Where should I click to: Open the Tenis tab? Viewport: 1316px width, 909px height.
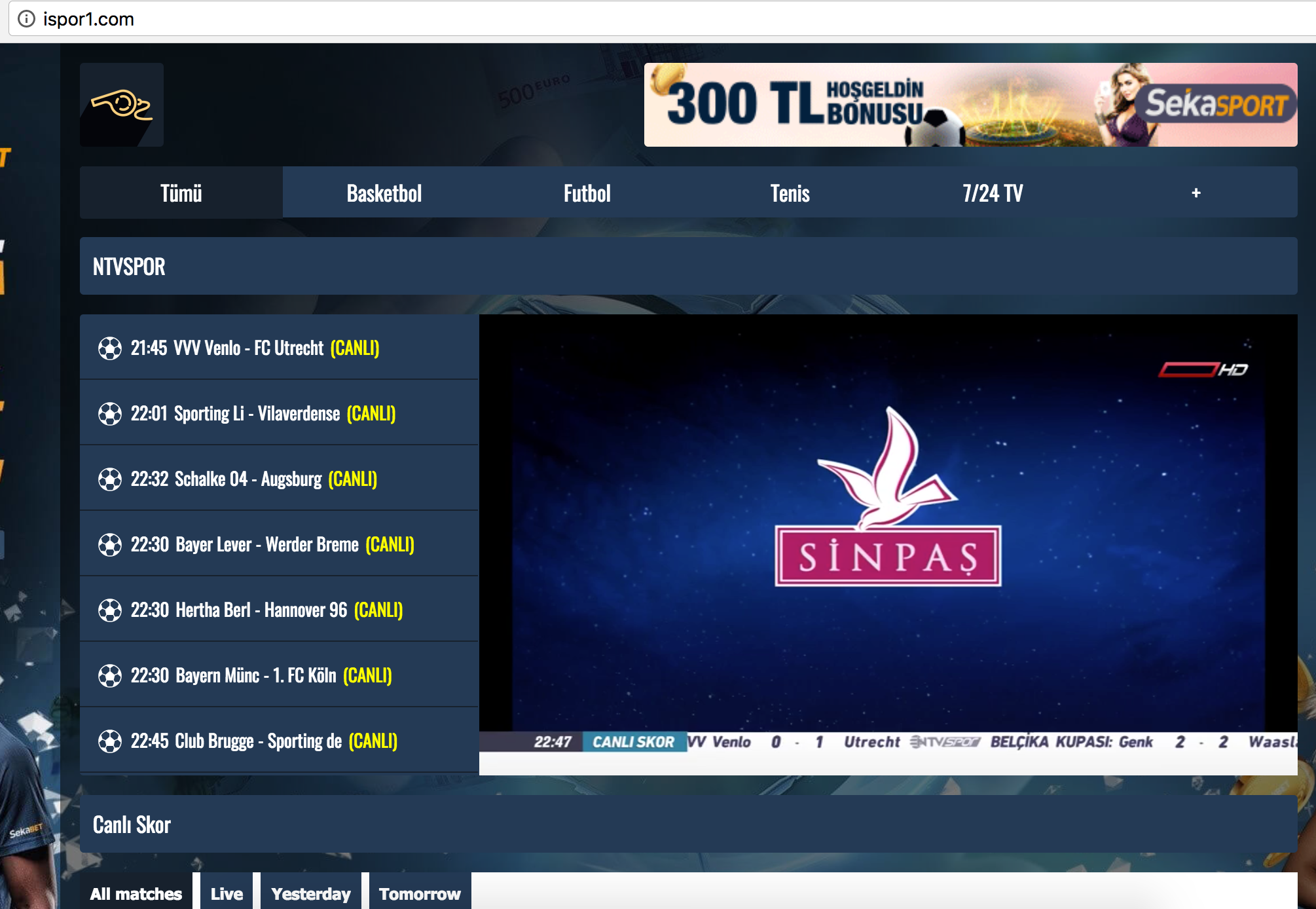(790, 193)
